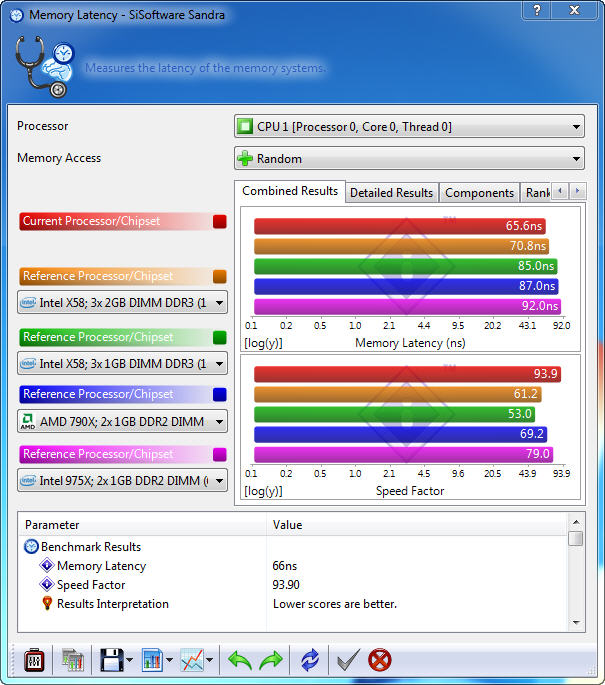Refresh the benchmark with blue arrows icon
The height and width of the screenshot is (685, 605).
click(310, 660)
